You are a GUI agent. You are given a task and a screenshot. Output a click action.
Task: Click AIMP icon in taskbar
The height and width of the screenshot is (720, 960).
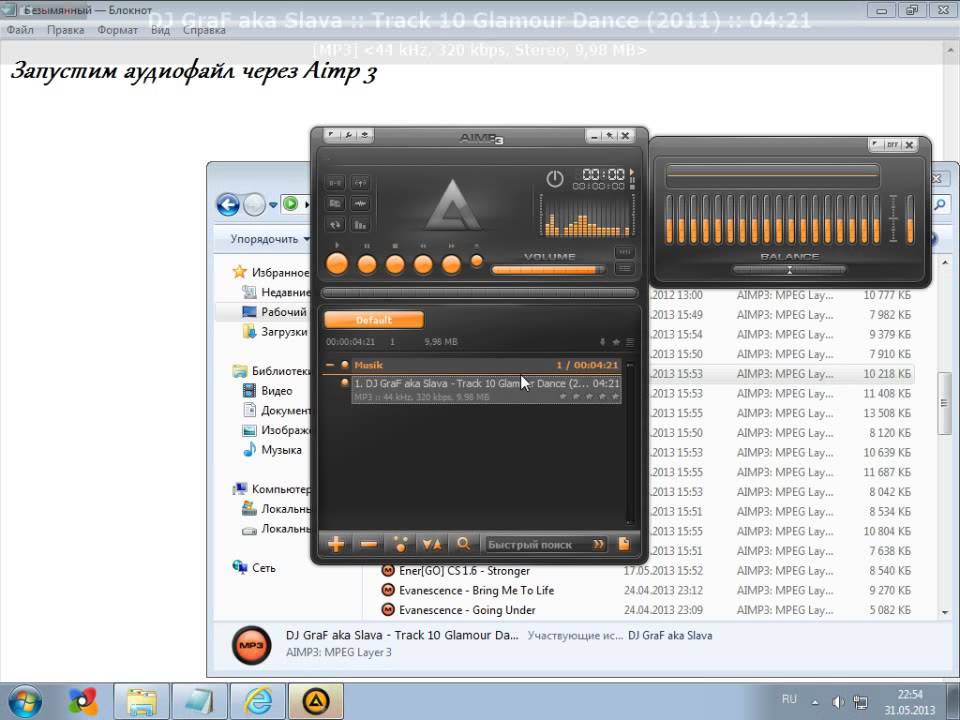pos(316,702)
